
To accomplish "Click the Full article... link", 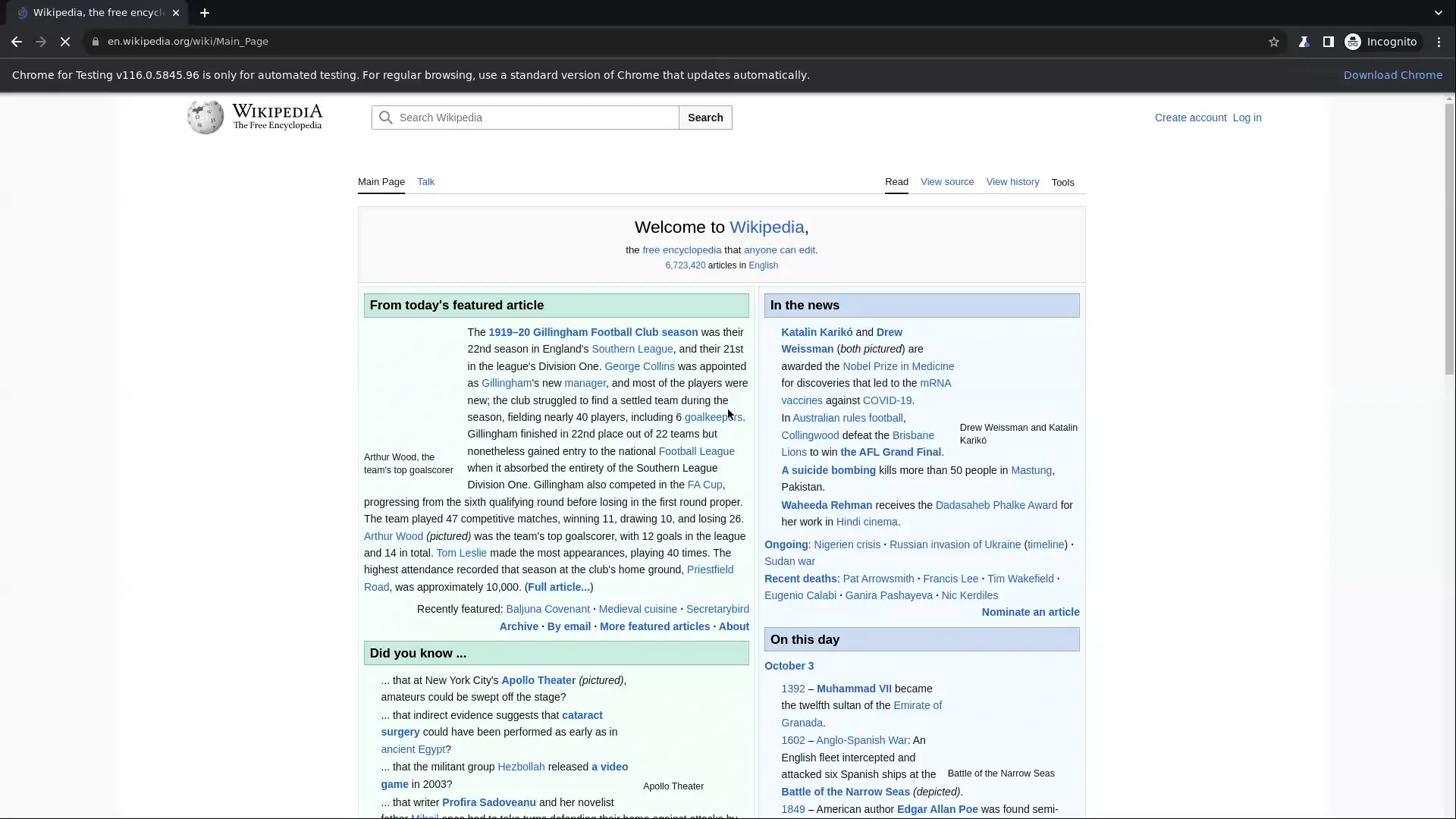I will (559, 587).
